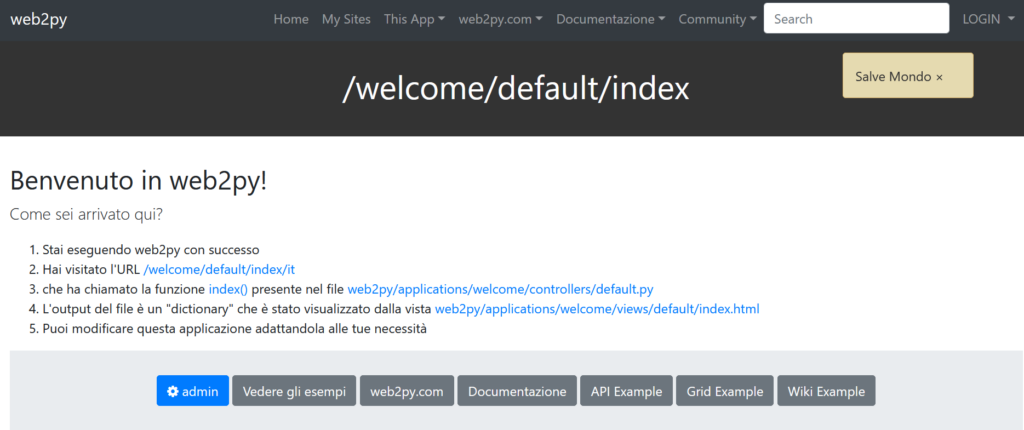The image size is (1024, 430).
Task: Click the Documentazione grey button
Action: pyautogui.click(x=517, y=391)
